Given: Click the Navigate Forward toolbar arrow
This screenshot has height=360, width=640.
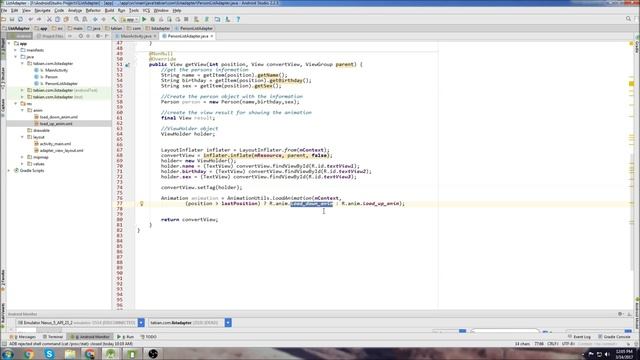Looking at the screenshot, I should click(x=103, y=19).
